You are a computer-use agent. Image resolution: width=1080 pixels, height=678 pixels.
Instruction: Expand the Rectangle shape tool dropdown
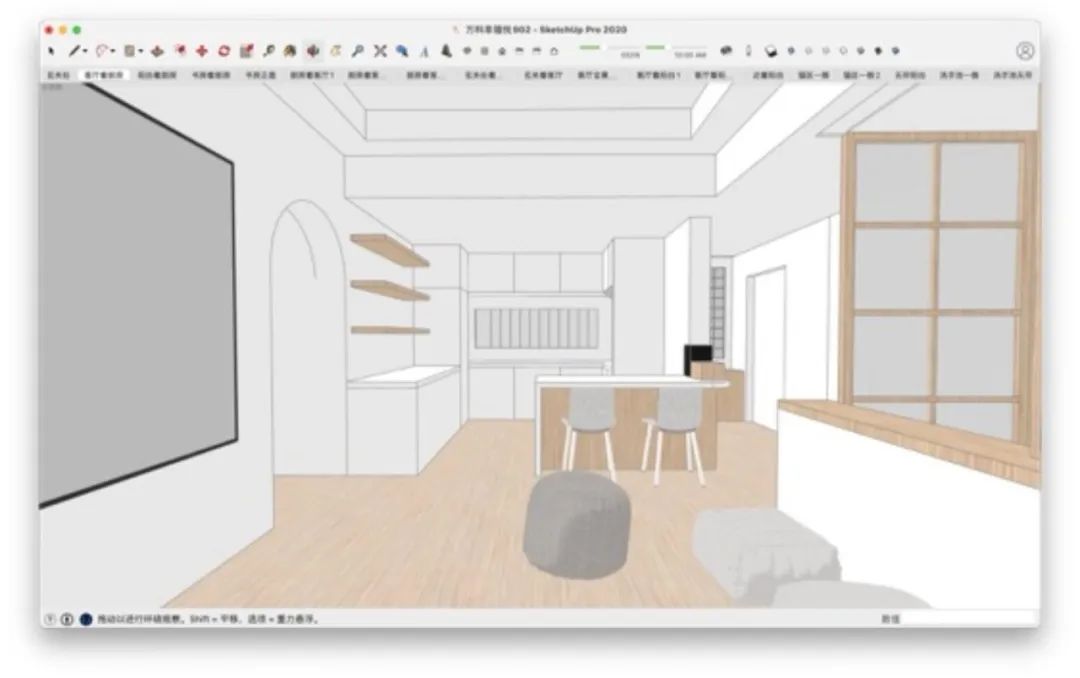[x=141, y=50]
